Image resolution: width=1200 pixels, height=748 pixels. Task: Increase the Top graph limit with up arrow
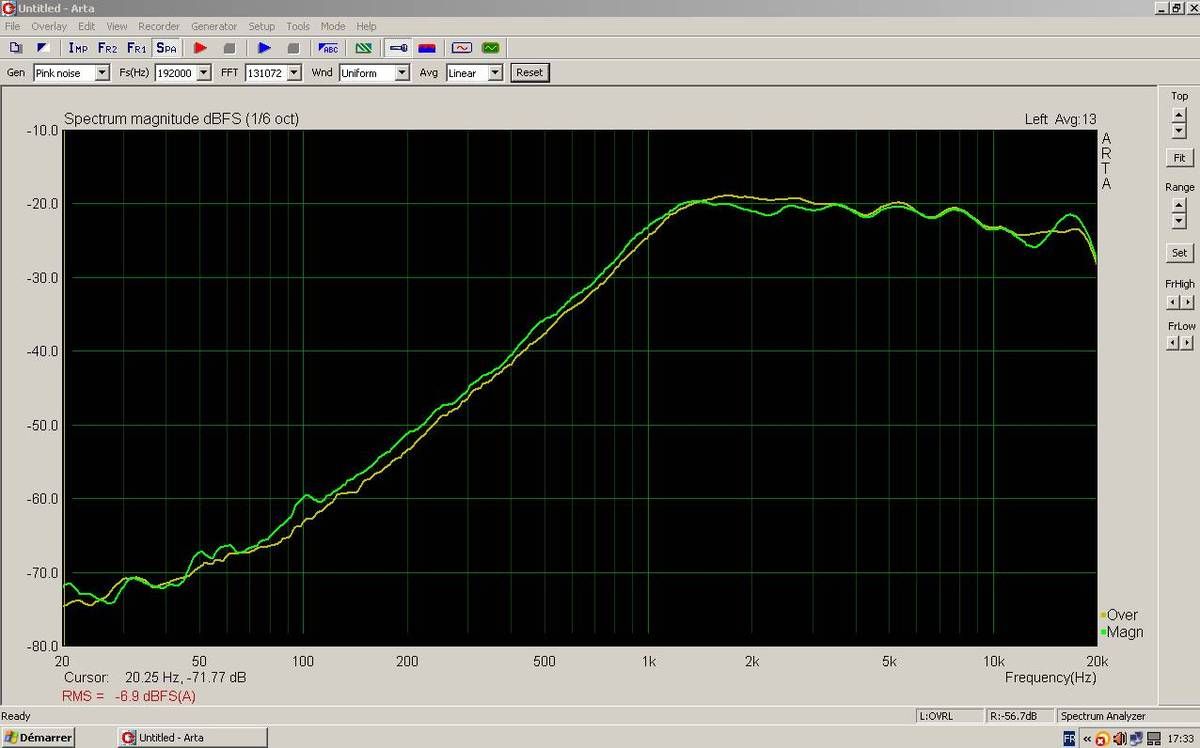click(1179, 116)
